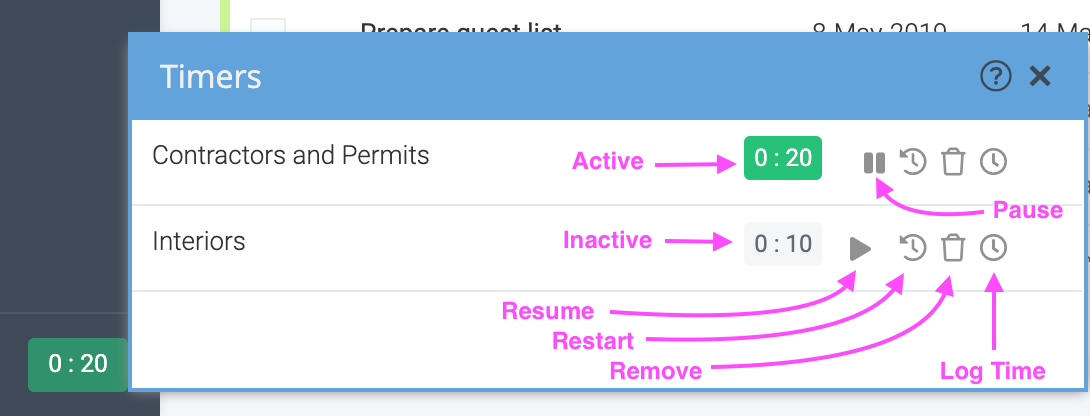
Task: Log time for Interiors timer
Action: click(993, 248)
